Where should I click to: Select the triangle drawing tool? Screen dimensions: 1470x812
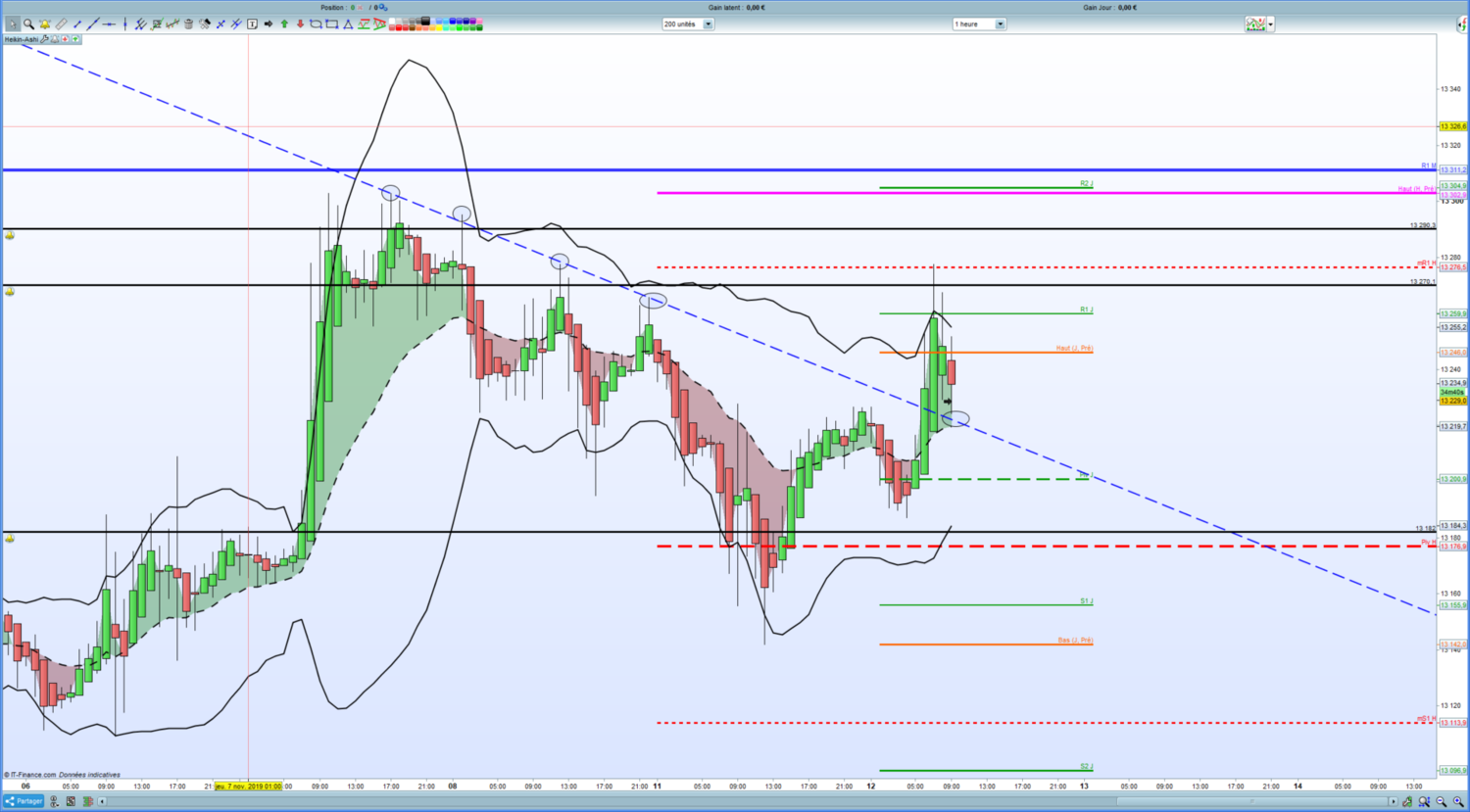pos(348,24)
